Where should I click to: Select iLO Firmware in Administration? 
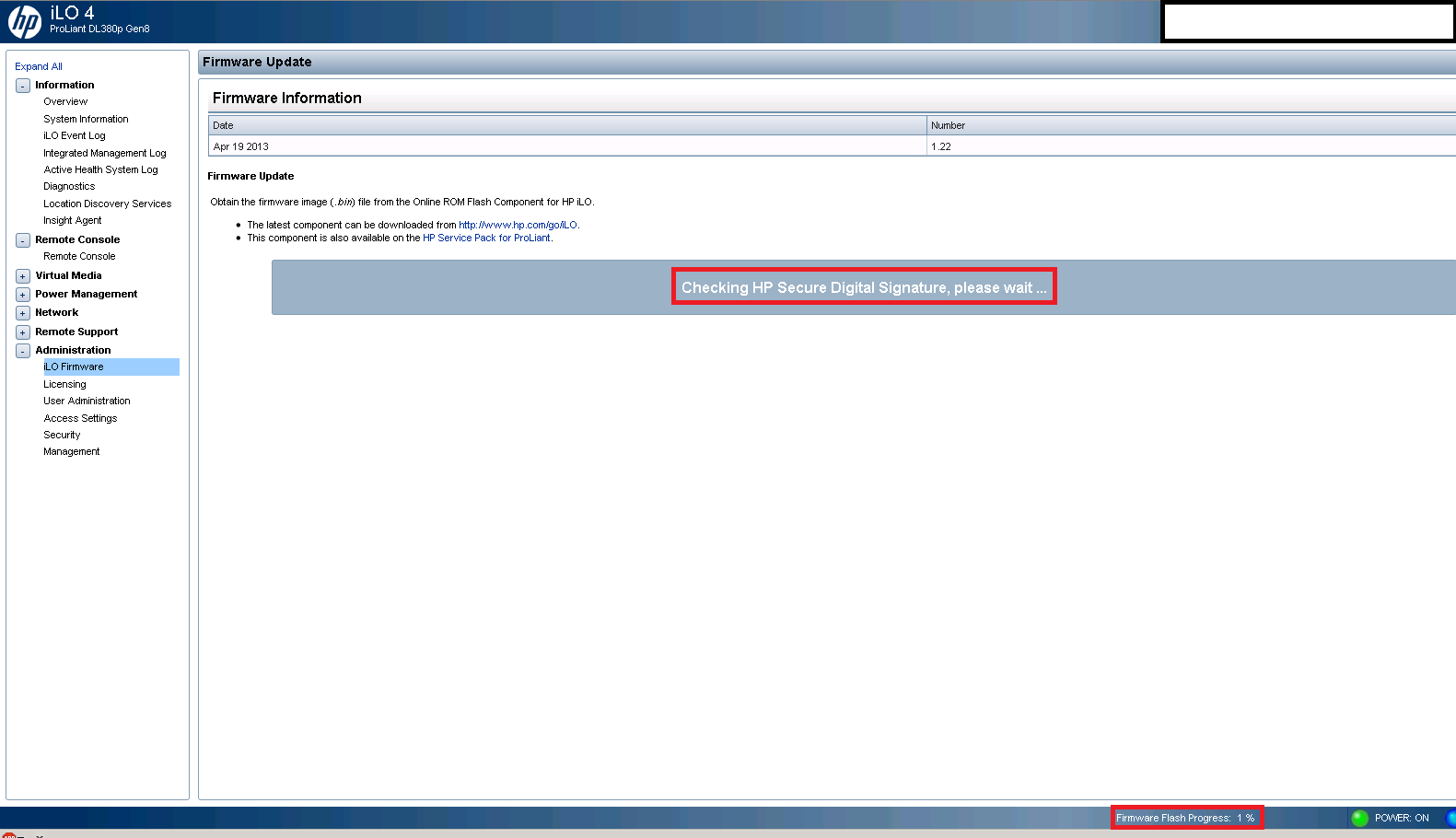[111, 367]
